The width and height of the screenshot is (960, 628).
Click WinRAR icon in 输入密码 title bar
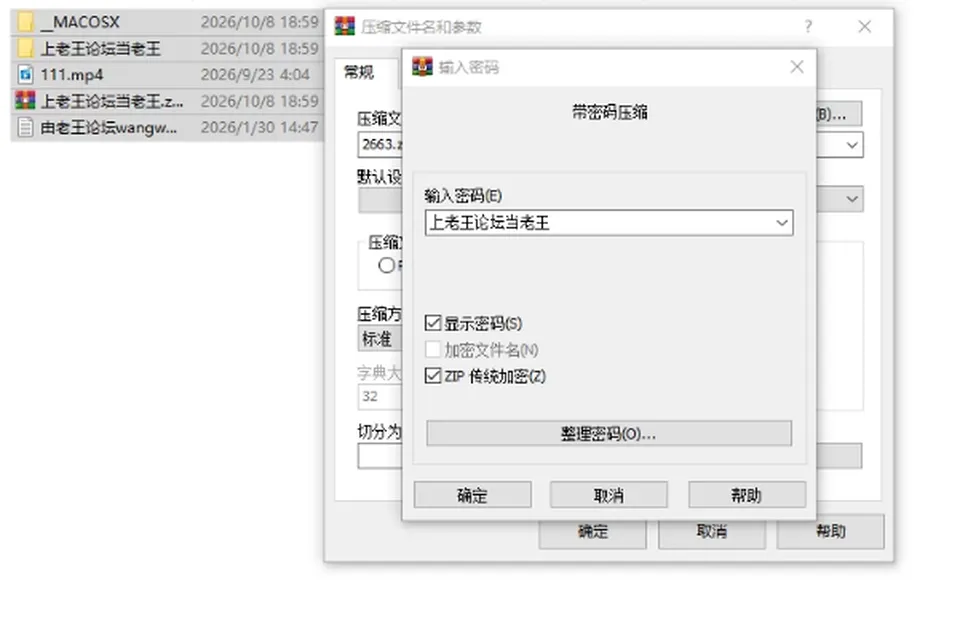click(x=422, y=67)
